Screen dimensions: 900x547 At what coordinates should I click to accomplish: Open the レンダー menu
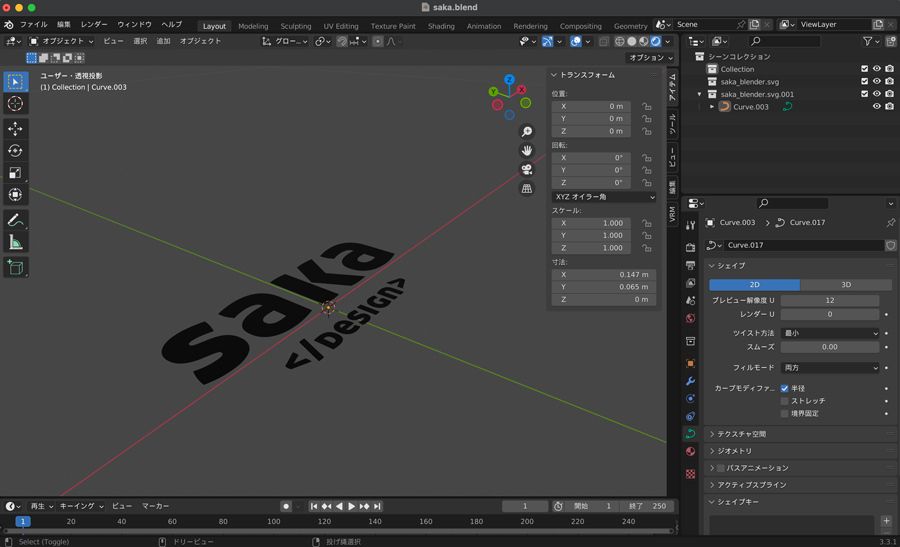(94, 24)
